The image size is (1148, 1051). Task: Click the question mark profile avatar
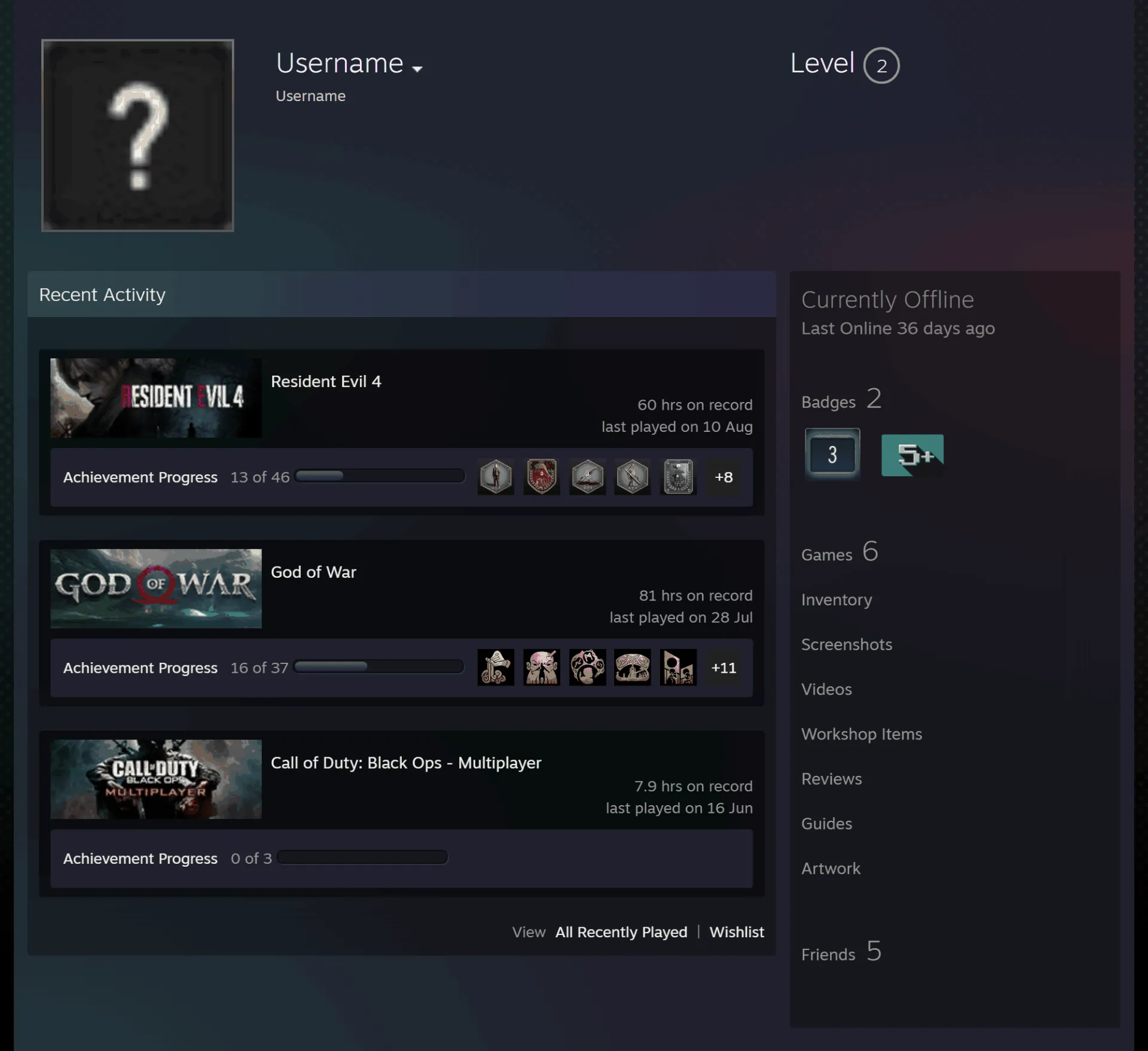[138, 135]
